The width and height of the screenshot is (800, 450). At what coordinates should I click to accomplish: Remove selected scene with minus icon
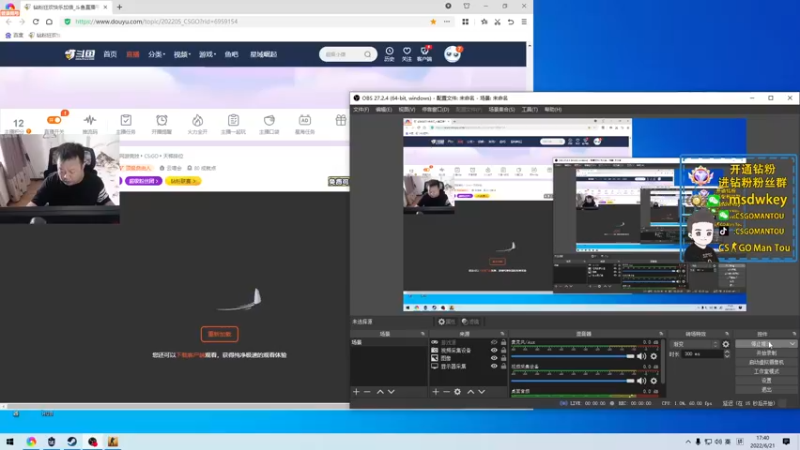coord(367,392)
